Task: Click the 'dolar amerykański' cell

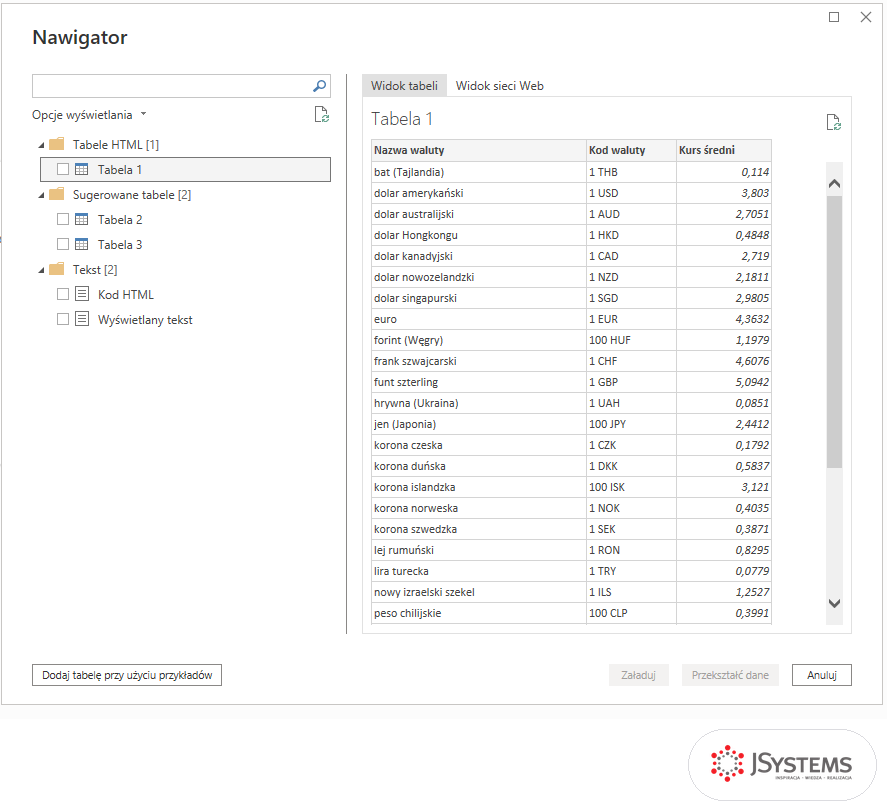Action: [x=479, y=193]
